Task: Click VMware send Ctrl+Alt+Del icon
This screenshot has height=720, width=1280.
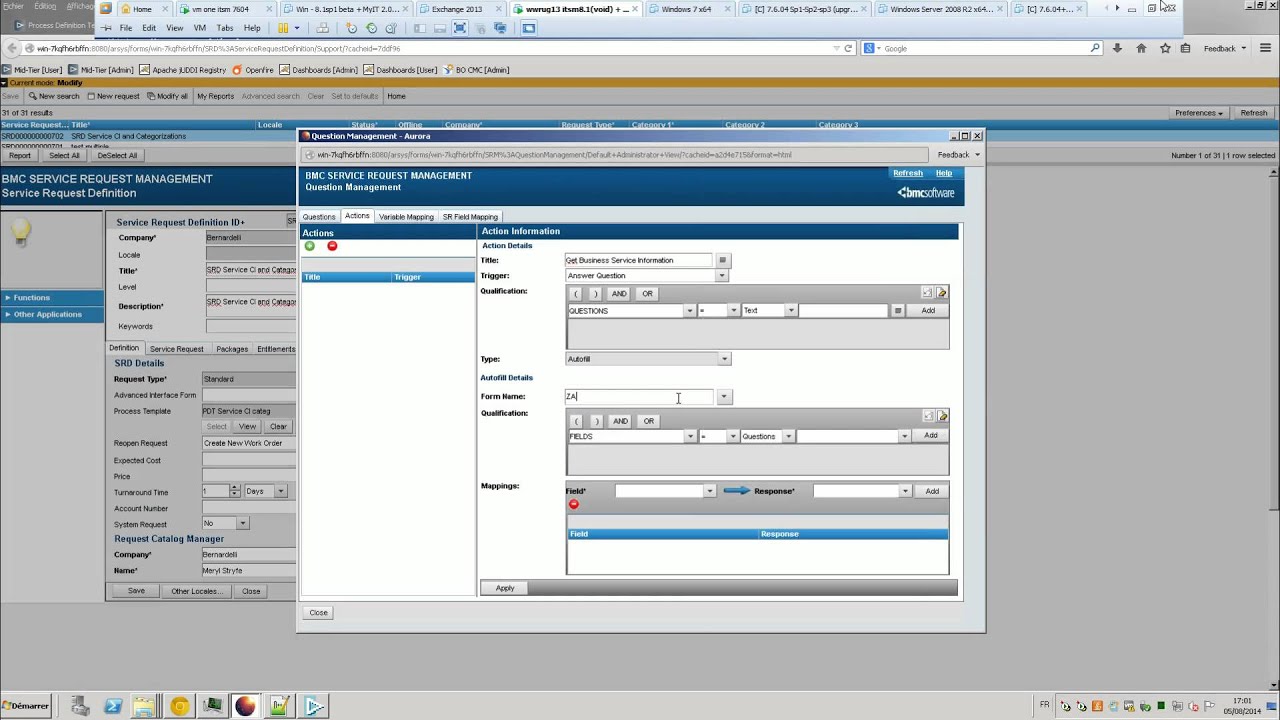Action: coord(322,28)
